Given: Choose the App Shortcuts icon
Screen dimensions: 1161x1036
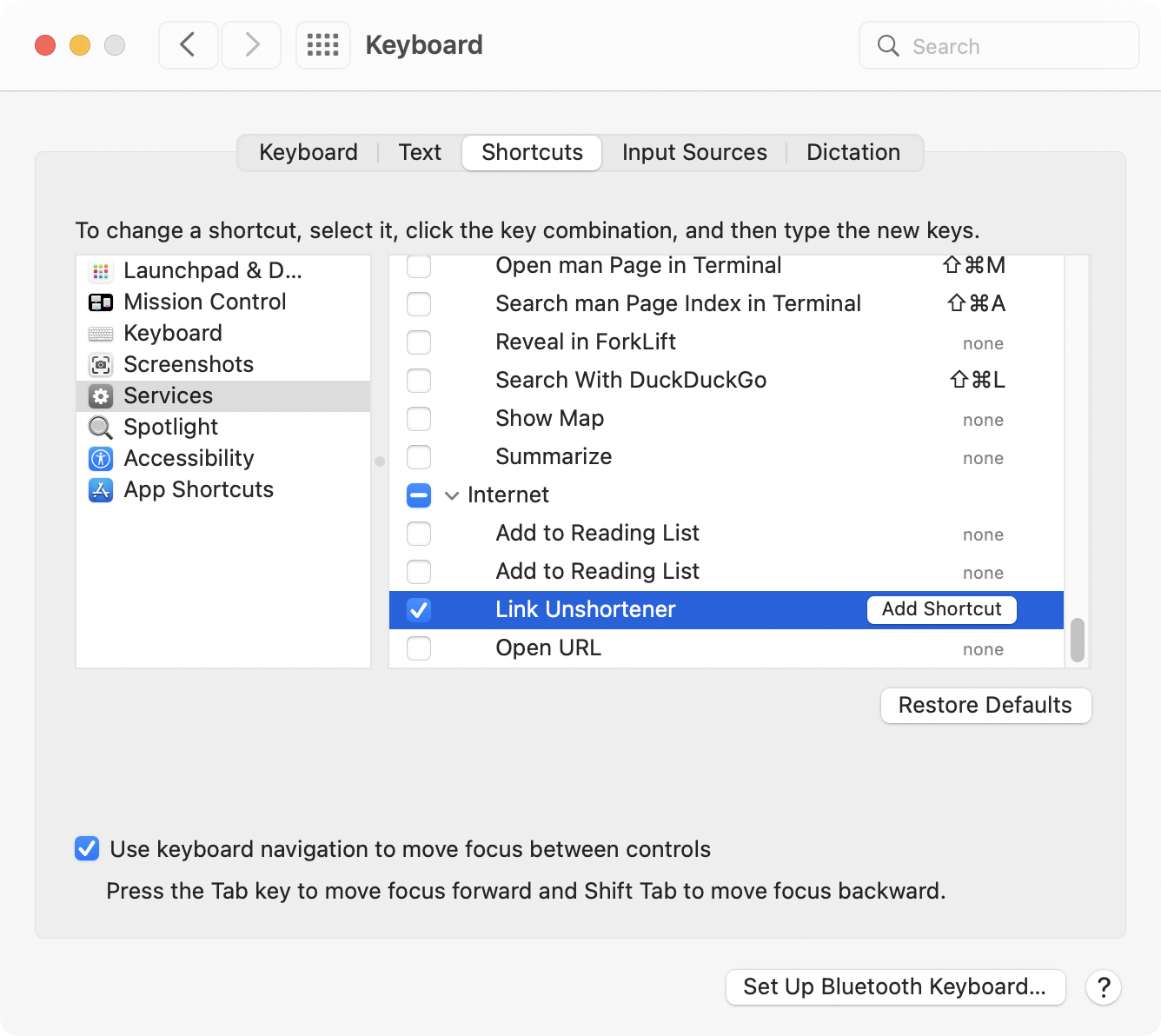Looking at the screenshot, I should click(x=101, y=490).
